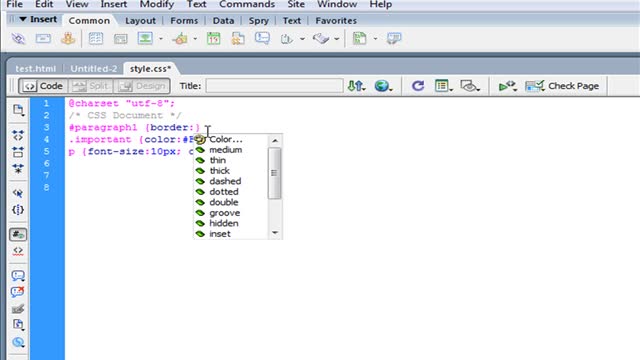Insert a Table from the Insert bar

[x=96, y=39]
